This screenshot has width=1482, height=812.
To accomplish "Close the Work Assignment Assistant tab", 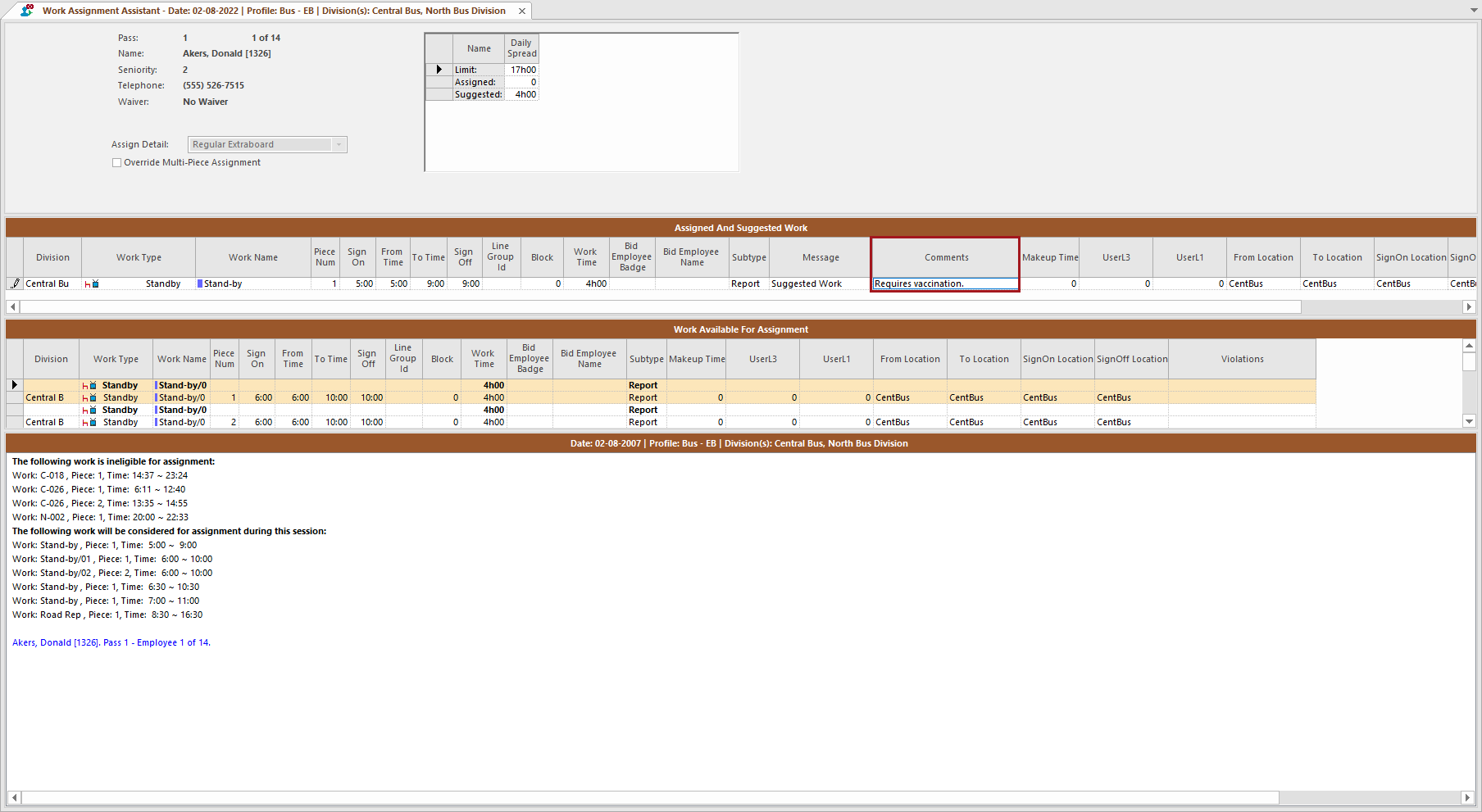I will (x=522, y=11).
